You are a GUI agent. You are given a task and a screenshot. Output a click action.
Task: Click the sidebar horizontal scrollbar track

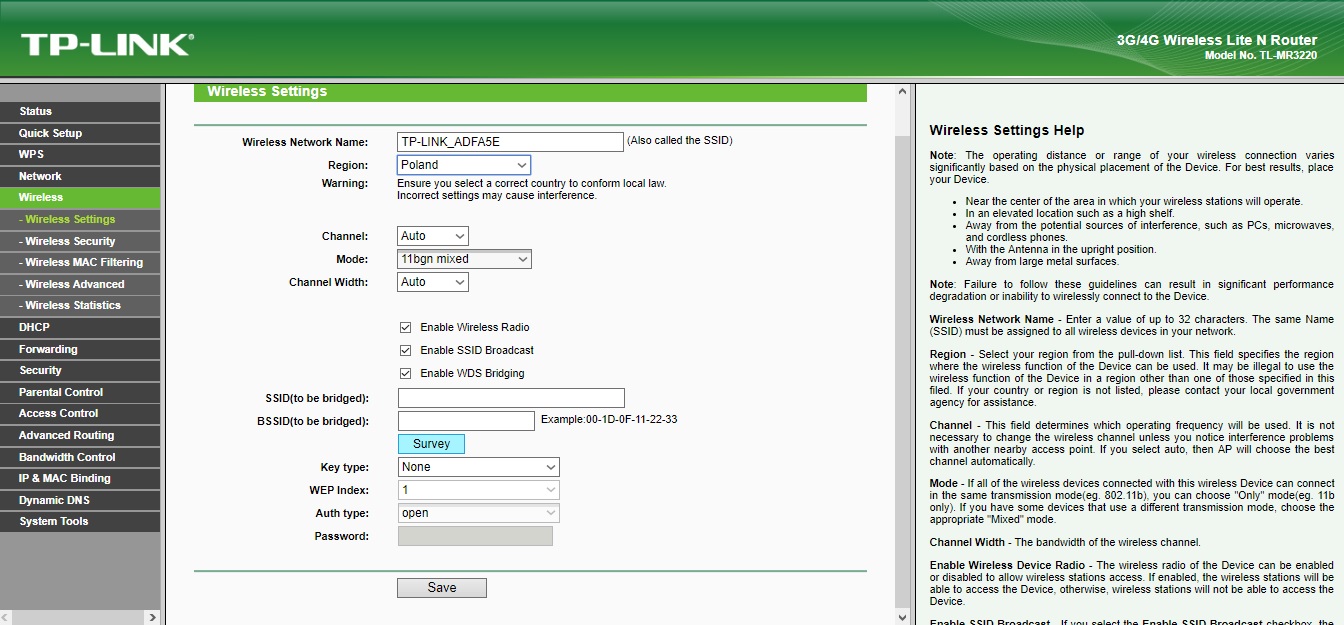[80, 617]
